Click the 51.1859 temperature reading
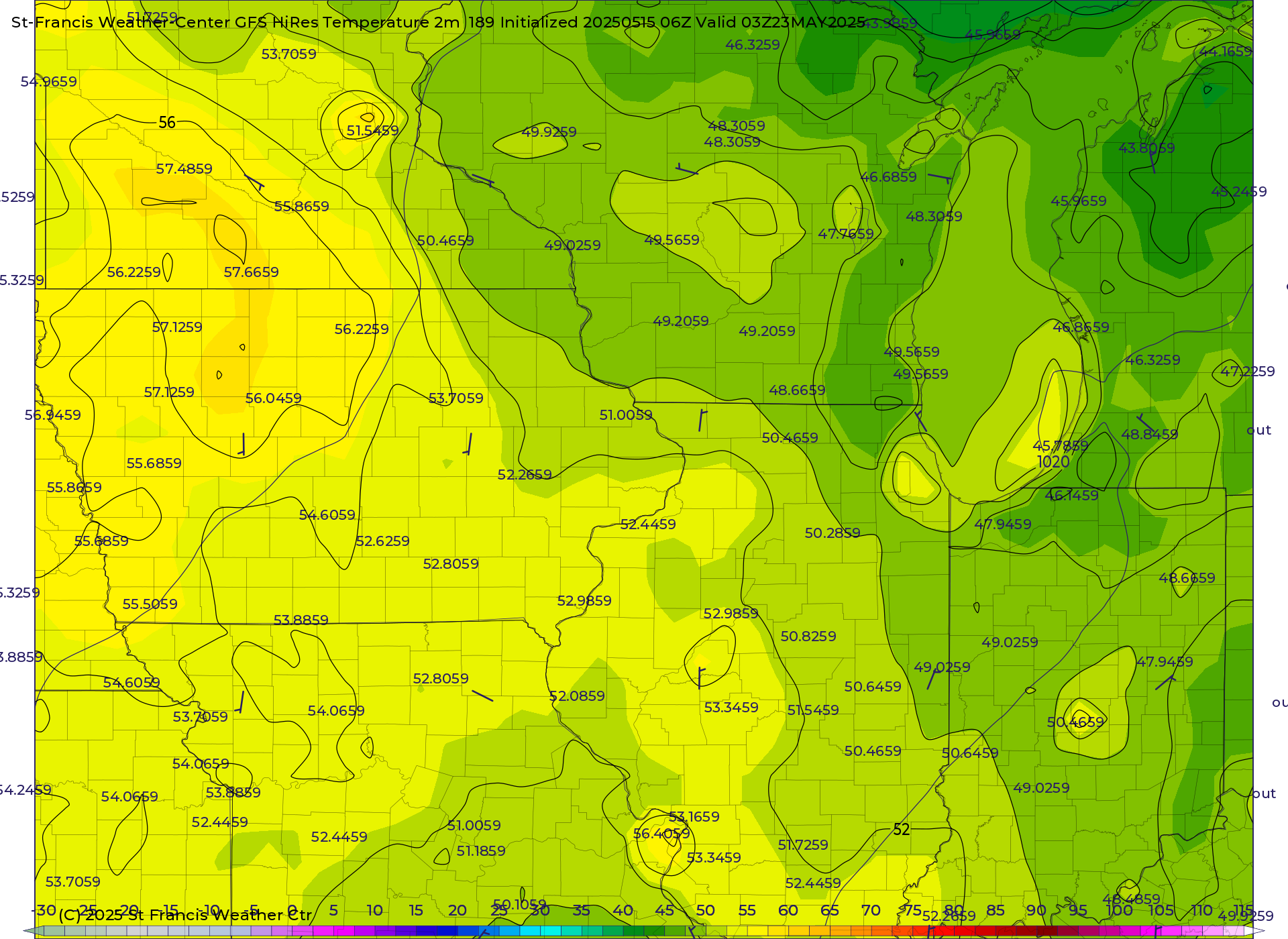The height and width of the screenshot is (939, 1288). (482, 851)
